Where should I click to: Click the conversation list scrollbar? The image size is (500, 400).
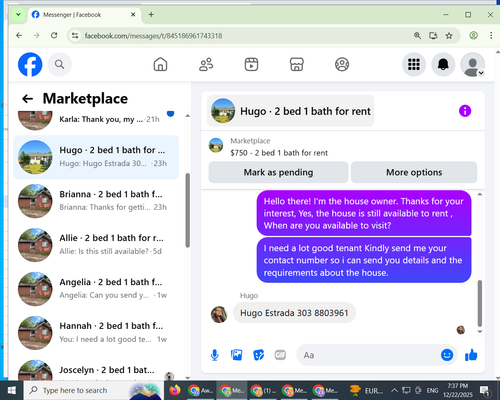pos(188,210)
